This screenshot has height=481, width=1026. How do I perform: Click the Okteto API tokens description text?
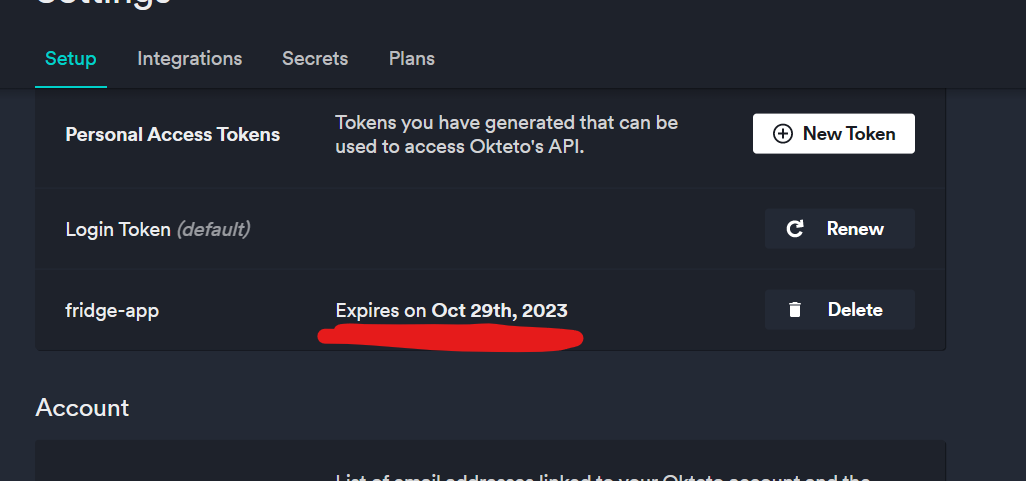pos(506,134)
